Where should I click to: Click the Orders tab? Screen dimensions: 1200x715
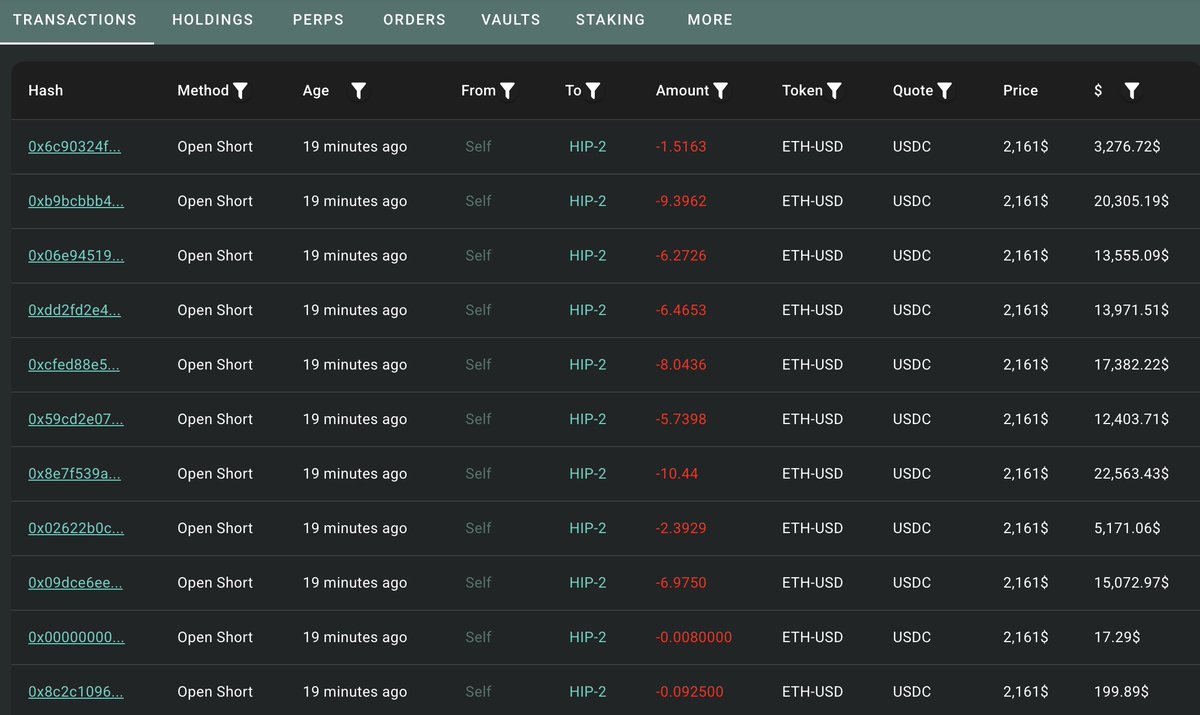pyautogui.click(x=414, y=20)
